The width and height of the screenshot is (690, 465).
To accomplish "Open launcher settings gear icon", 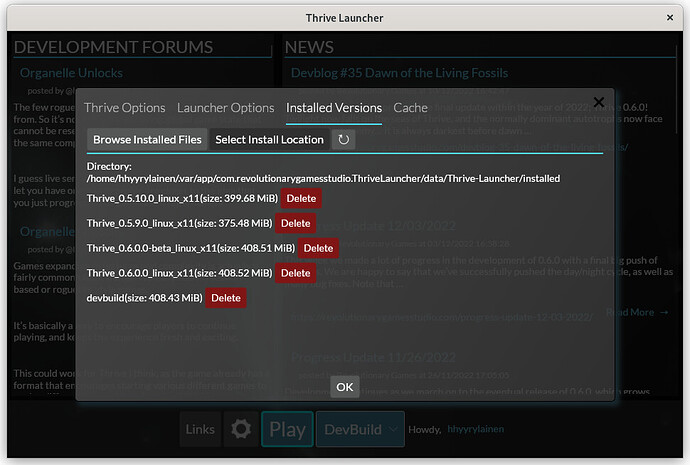I will coord(241,429).
